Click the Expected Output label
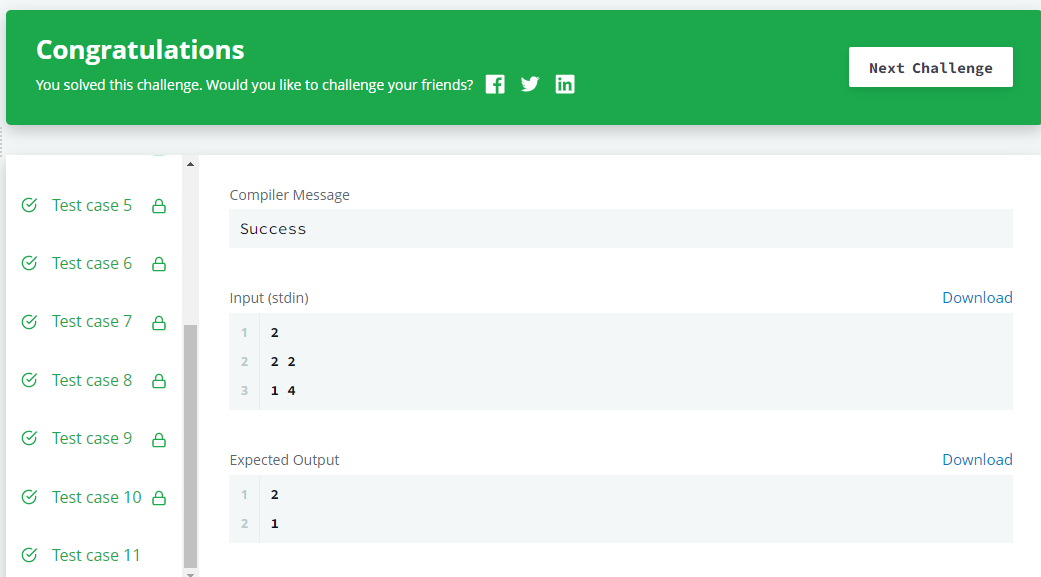Image resolution: width=1041 pixels, height=577 pixels. coord(284,460)
